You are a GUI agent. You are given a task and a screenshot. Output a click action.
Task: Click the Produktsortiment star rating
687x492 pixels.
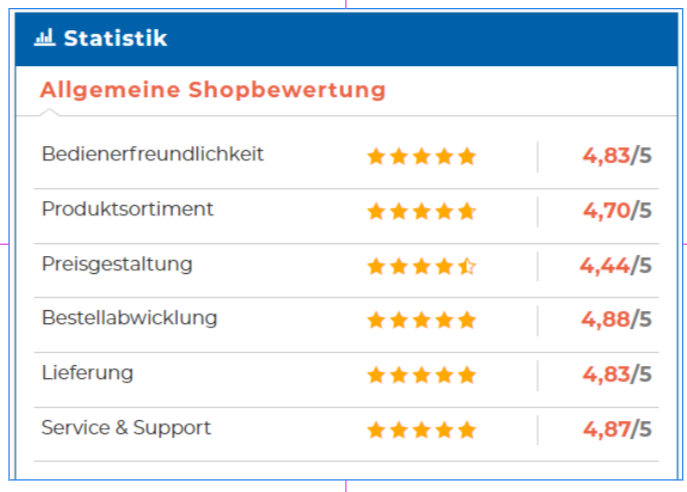pyautogui.click(x=421, y=211)
